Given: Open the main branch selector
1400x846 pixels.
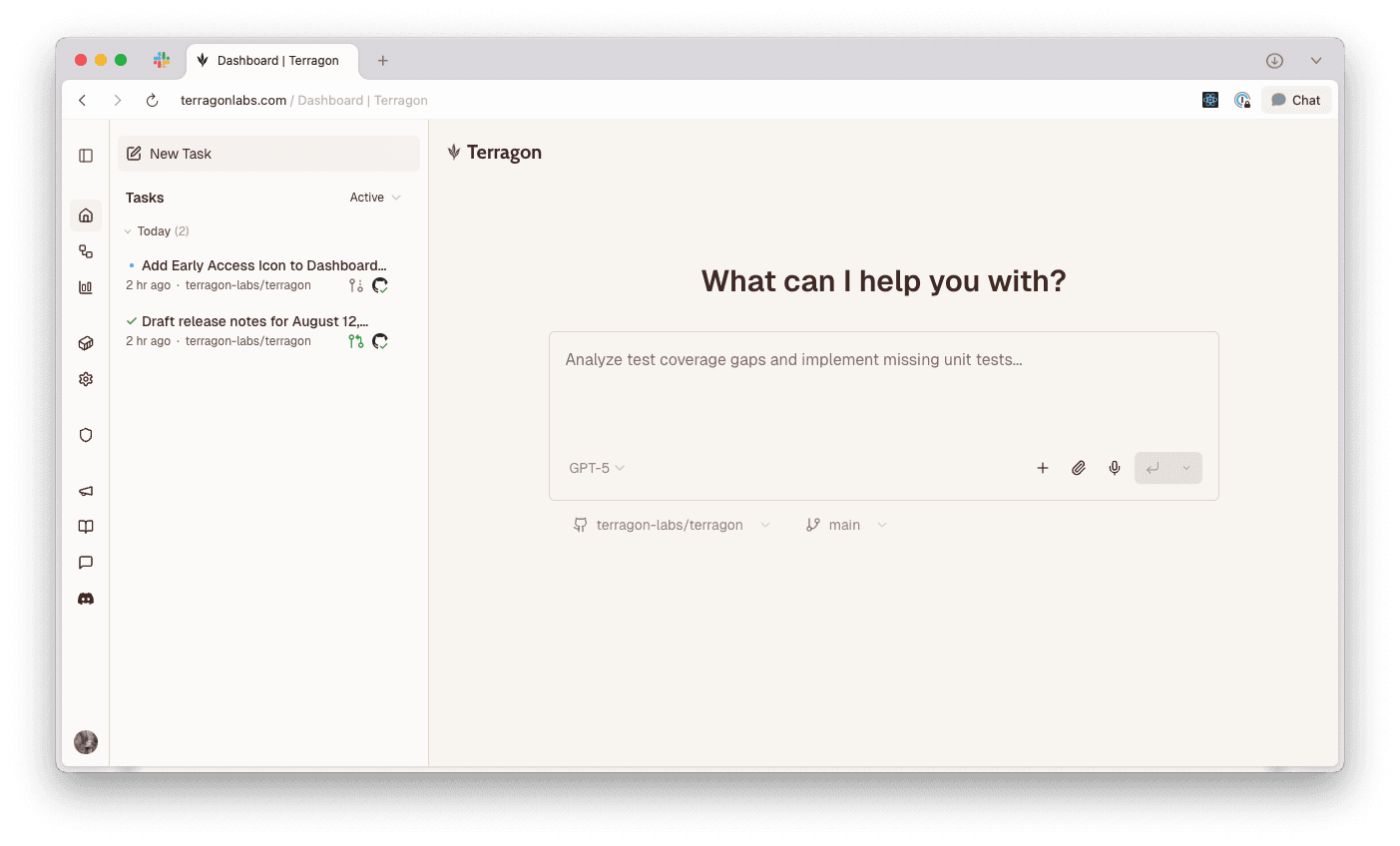Looking at the screenshot, I should click(x=845, y=524).
